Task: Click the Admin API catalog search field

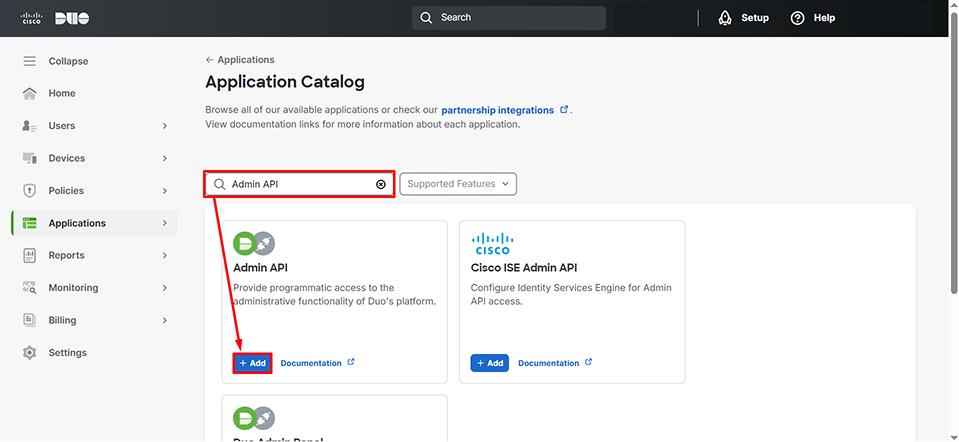Action: pos(299,184)
